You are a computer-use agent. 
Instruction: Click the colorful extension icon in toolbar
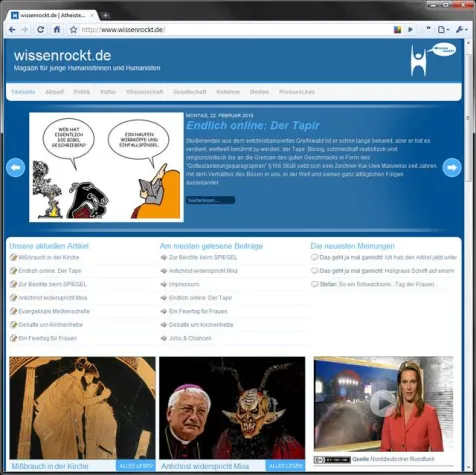pyautogui.click(x=397, y=30)
